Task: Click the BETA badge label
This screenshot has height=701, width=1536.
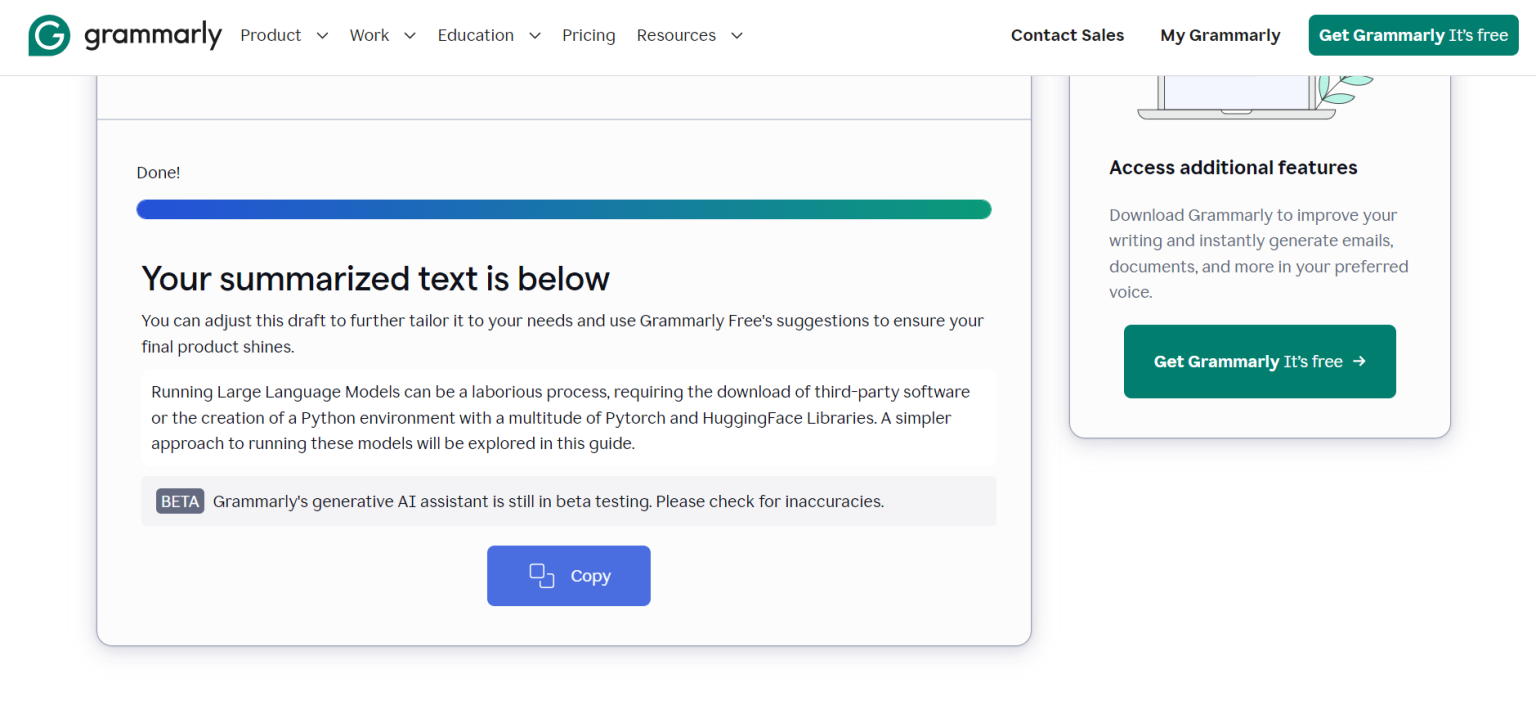Action: (180, 501)
